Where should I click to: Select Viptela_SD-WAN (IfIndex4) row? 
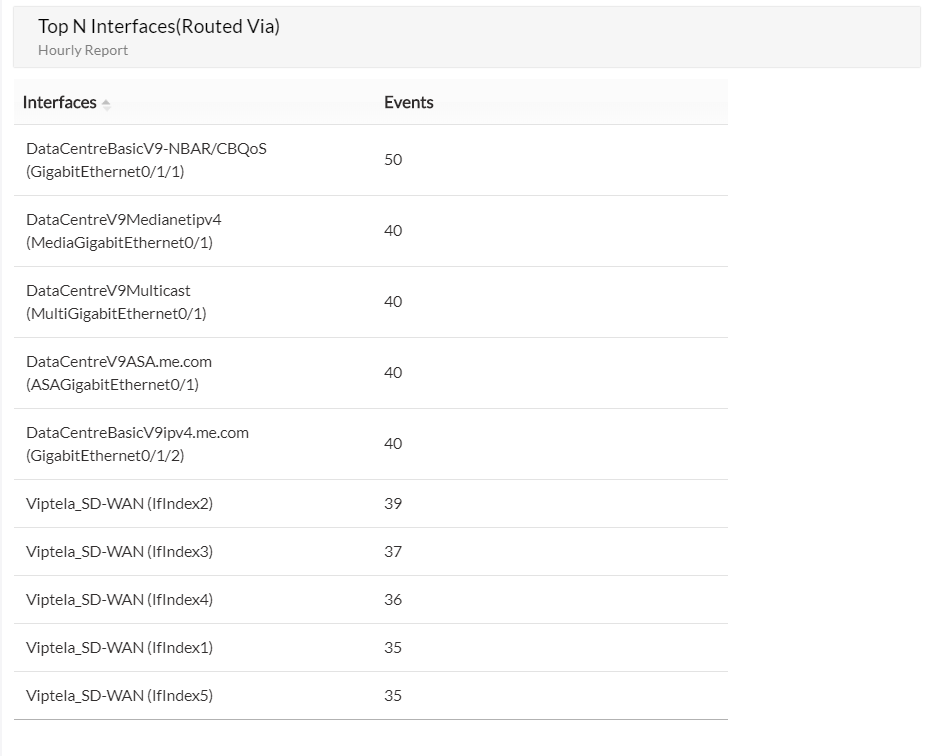tap(120, 599)
